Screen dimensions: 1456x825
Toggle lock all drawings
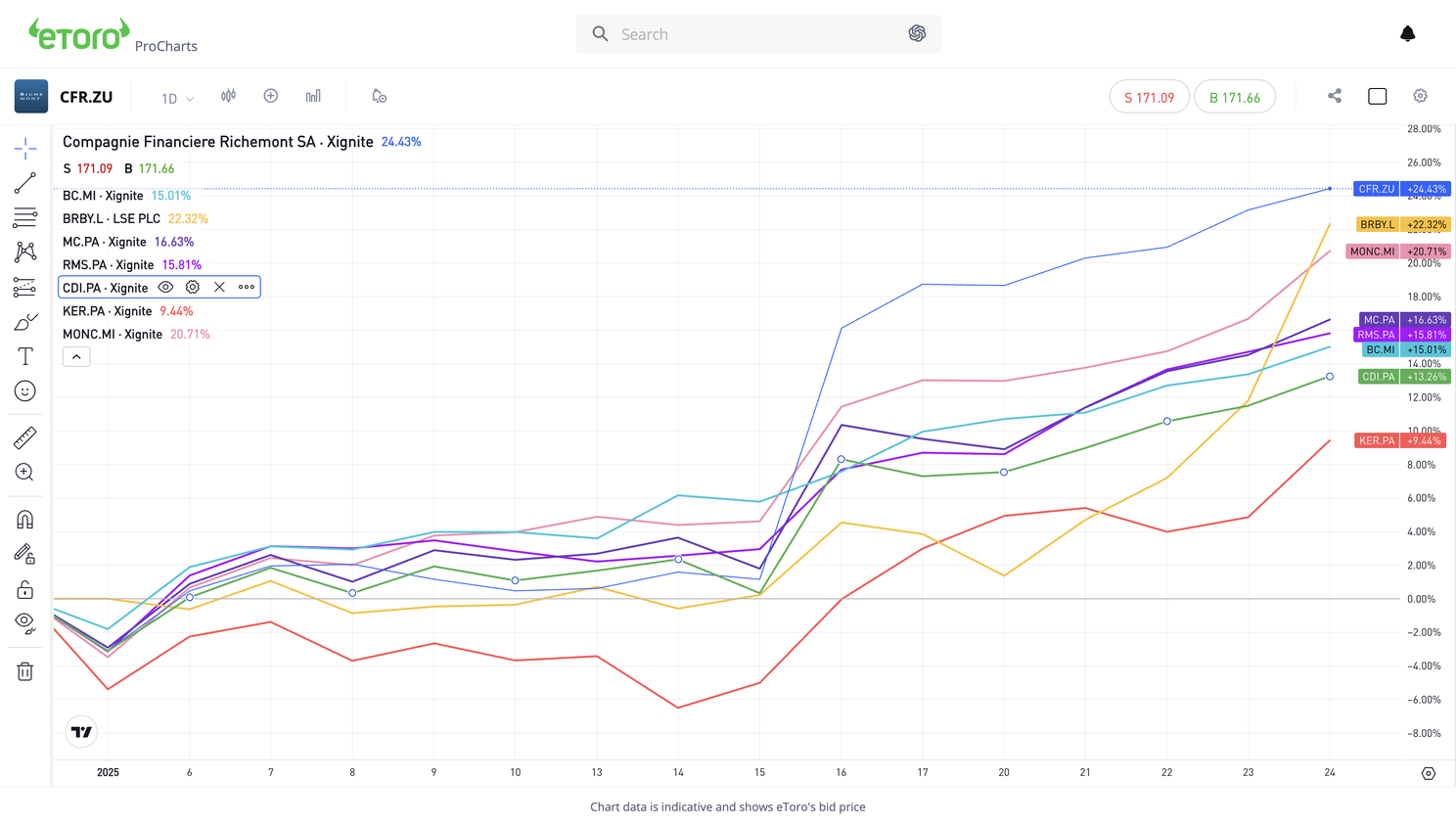click(25, 589)
